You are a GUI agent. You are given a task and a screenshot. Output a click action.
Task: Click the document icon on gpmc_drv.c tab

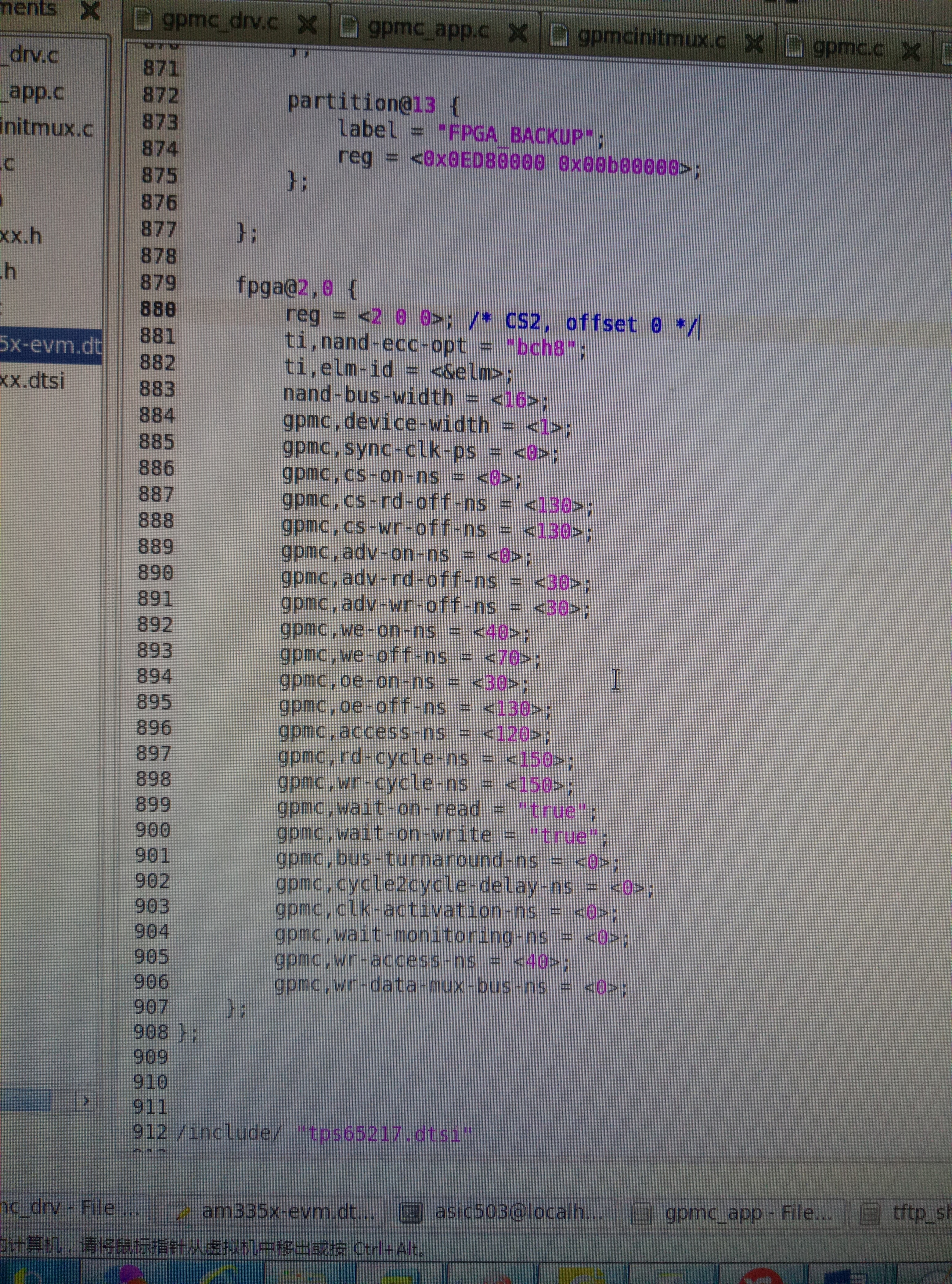click(142, 20)
